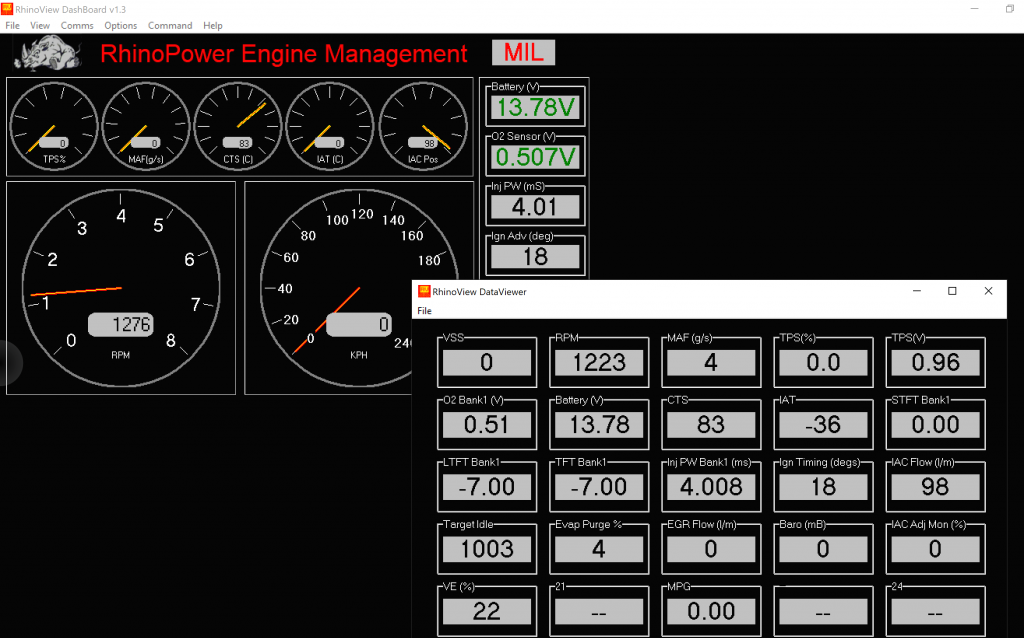Viewport: 1024px width, 638px height.
Task: Click the Target Idle value 1003
Action: point(487,549)
